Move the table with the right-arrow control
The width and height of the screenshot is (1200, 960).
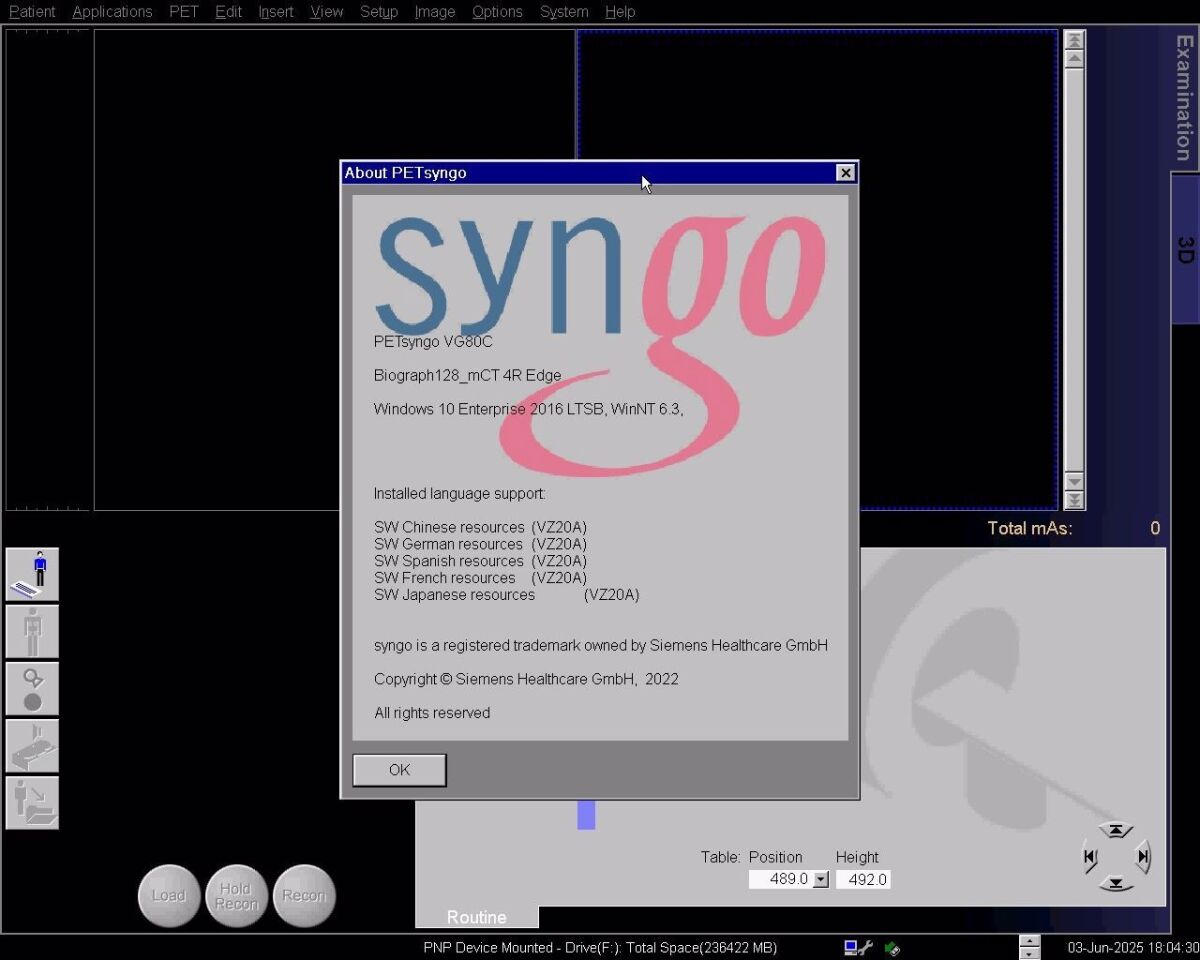1143,856
